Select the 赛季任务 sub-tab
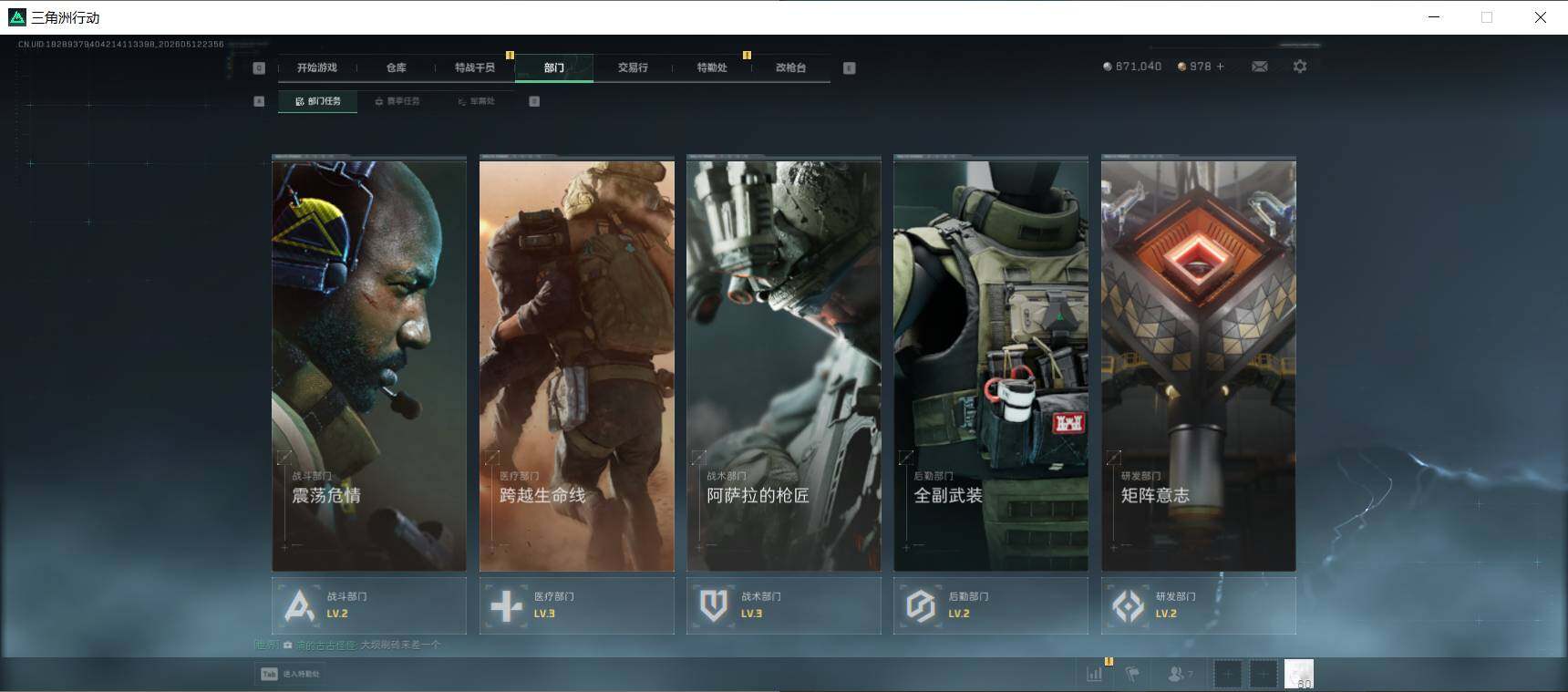The height and width of the screenshot is (692, 1568). pos(397,101)
